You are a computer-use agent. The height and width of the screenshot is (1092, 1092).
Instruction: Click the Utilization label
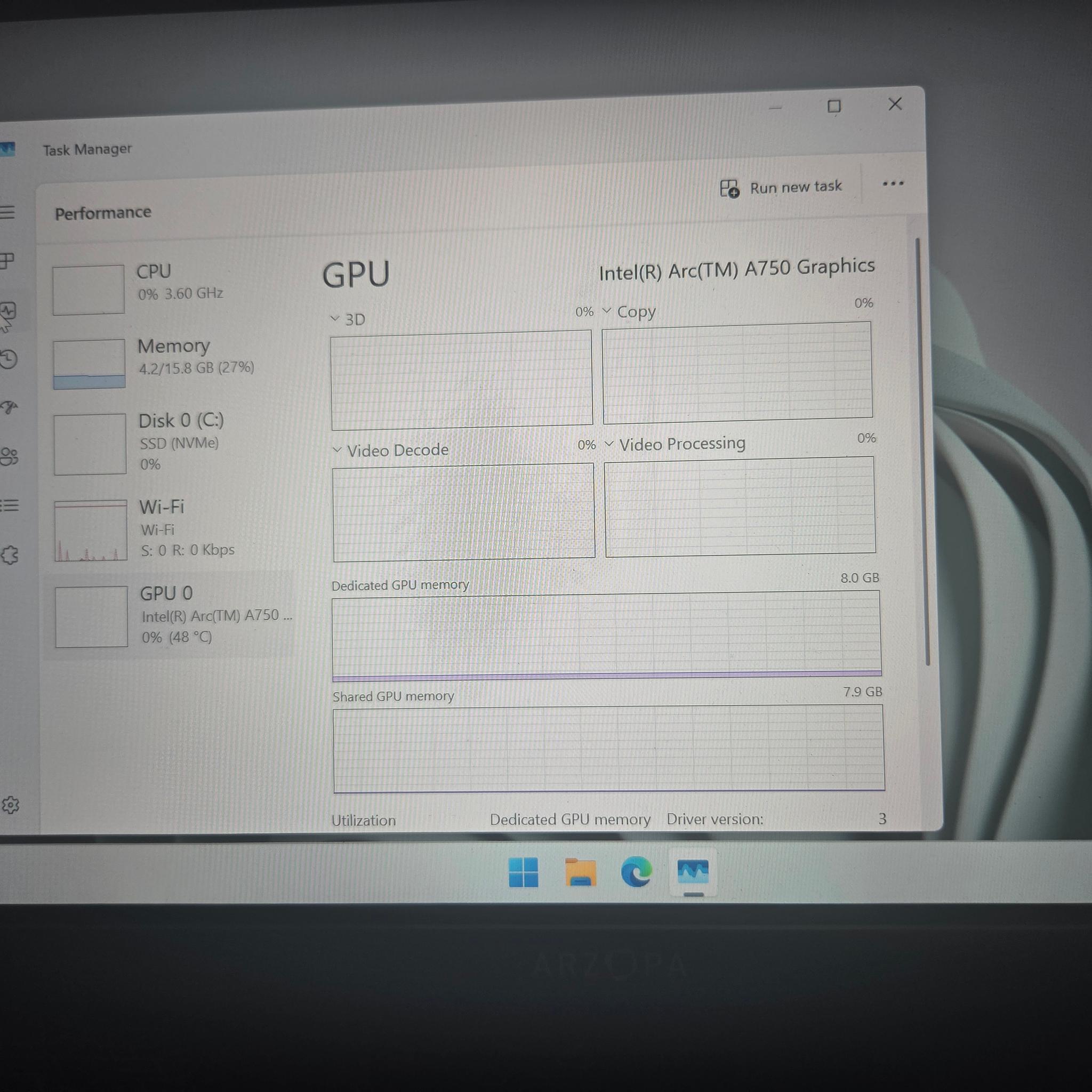coord(364,820)
